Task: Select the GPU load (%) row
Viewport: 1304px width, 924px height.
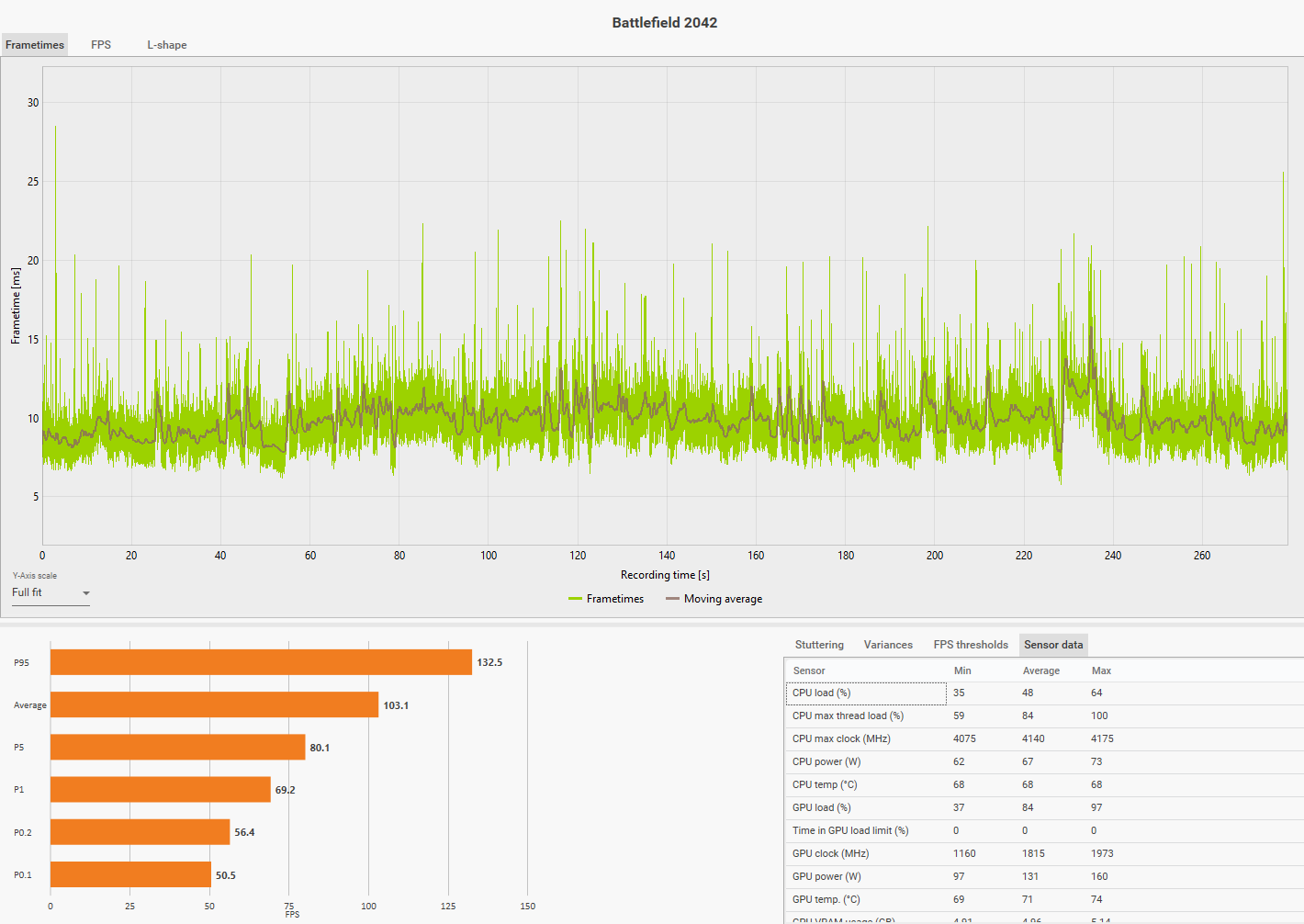Action: click(x=1044, y=808)
